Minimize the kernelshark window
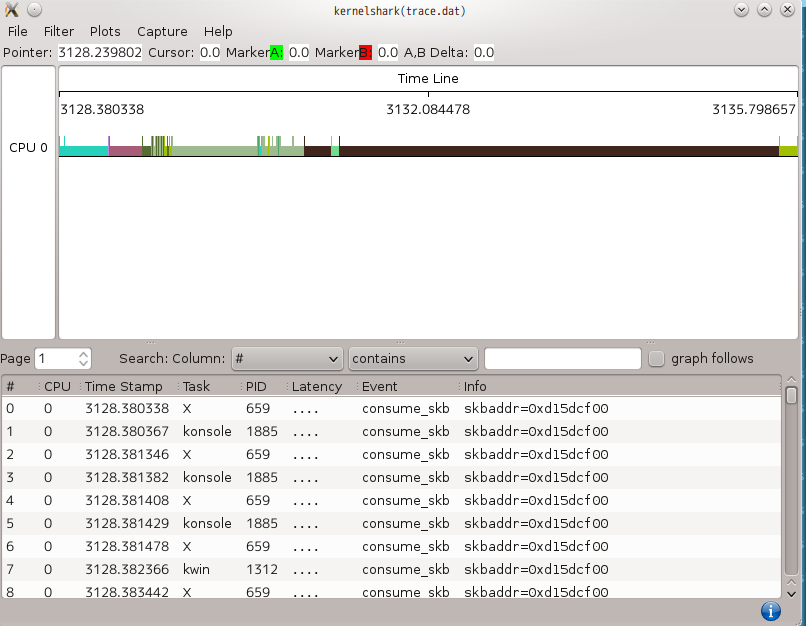This screenshot has height=626, width=806. point(741,9)
